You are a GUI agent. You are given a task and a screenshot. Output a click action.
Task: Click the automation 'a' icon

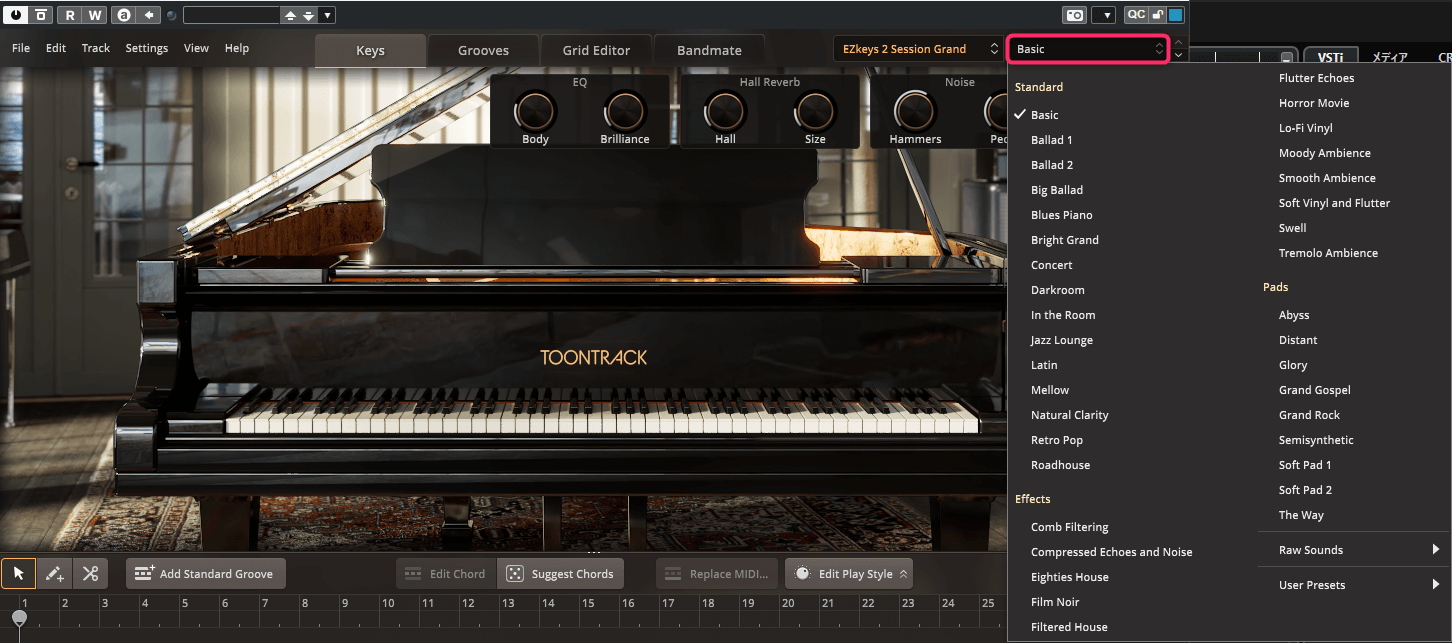tap(124, 14)
